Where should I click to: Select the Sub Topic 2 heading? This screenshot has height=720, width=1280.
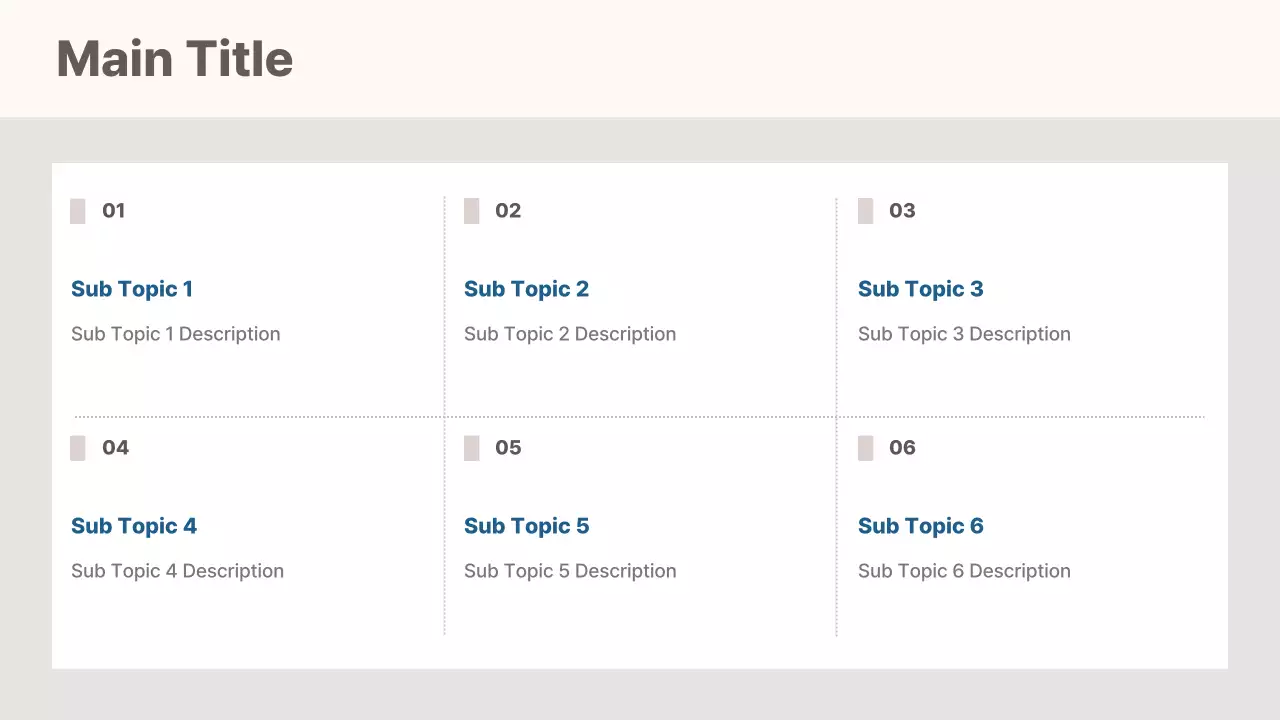526,289
